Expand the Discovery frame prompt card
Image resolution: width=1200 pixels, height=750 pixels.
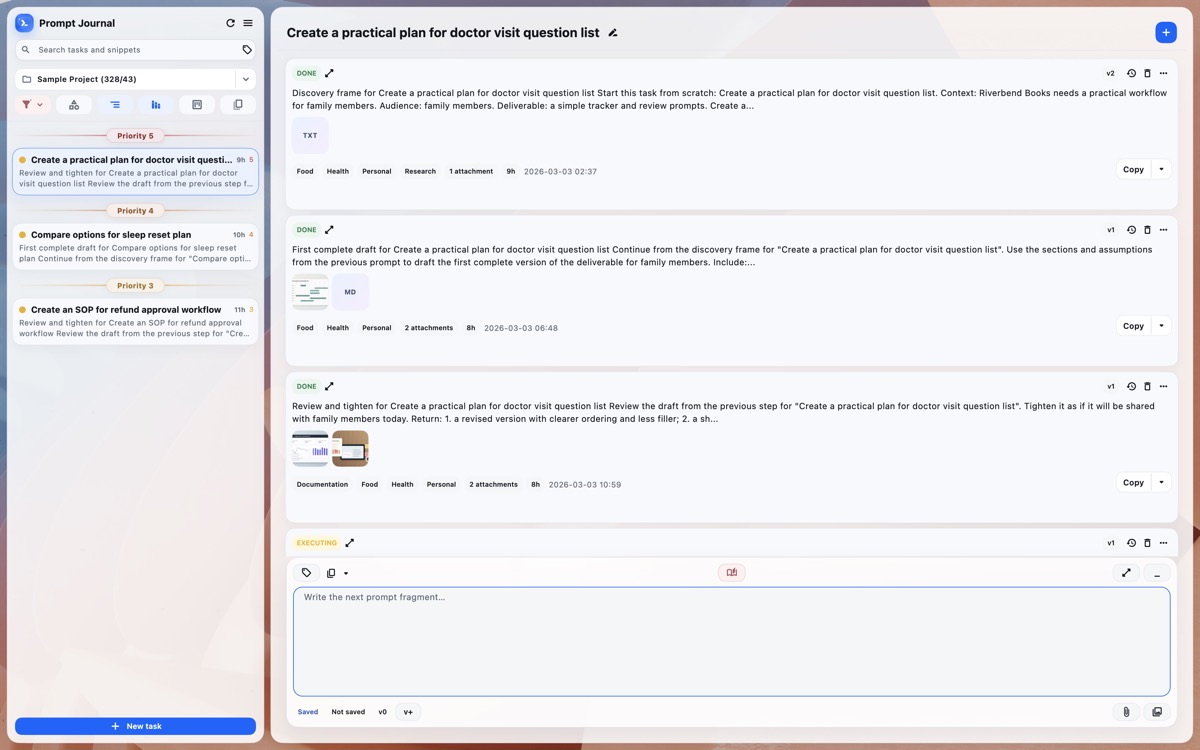coord(330,73)
